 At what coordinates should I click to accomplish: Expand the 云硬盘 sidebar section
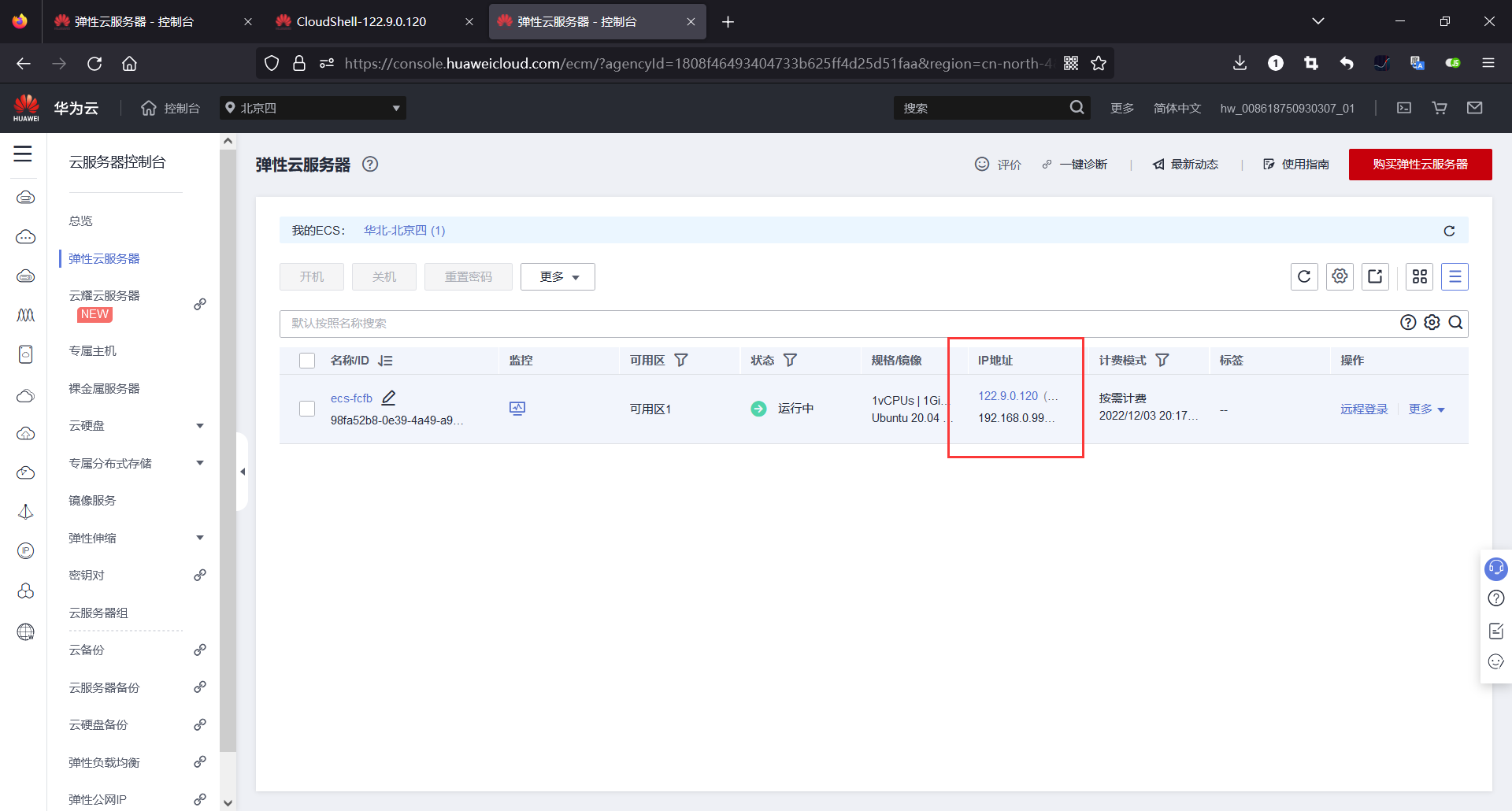[200, 426]
